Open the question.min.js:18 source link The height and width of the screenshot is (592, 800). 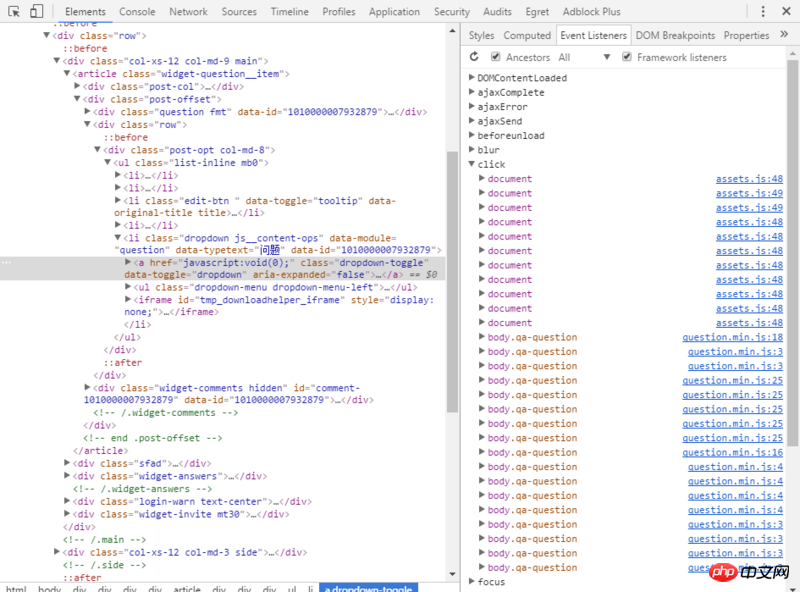tap(732, 337)
